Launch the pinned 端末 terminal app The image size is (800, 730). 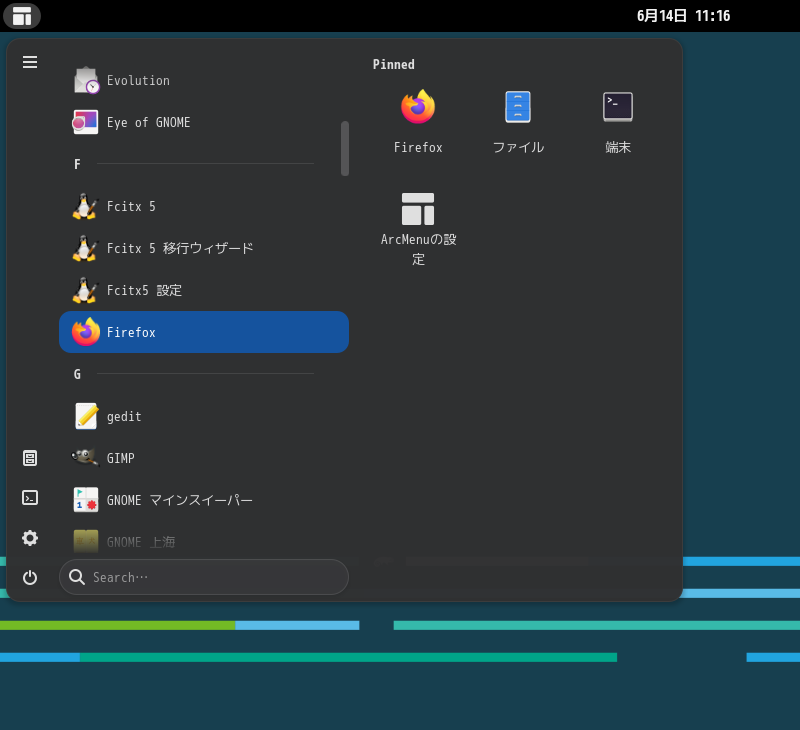618,121
